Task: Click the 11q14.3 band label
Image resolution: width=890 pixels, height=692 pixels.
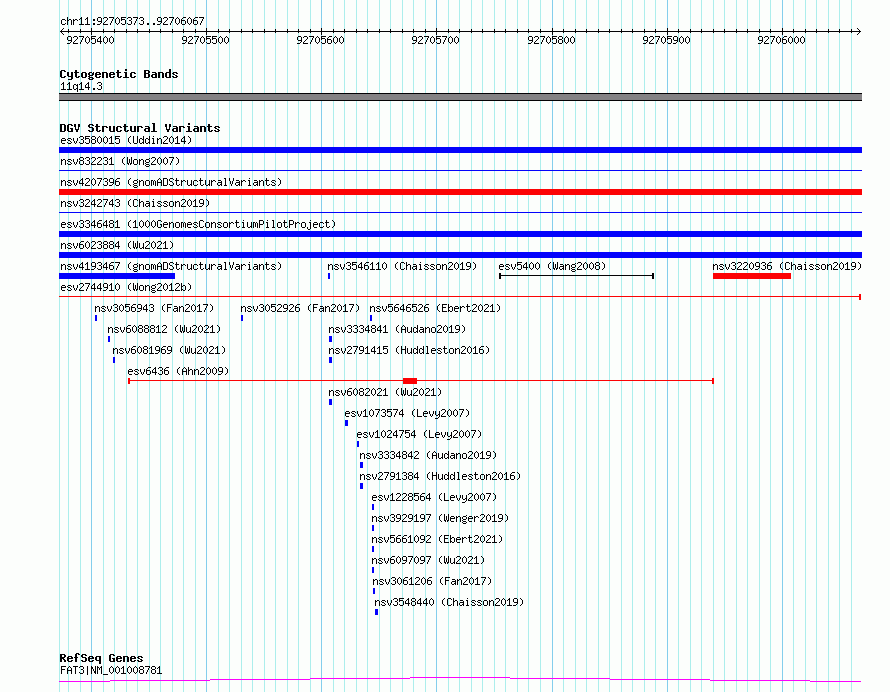Action: click(x=81, y=86)
